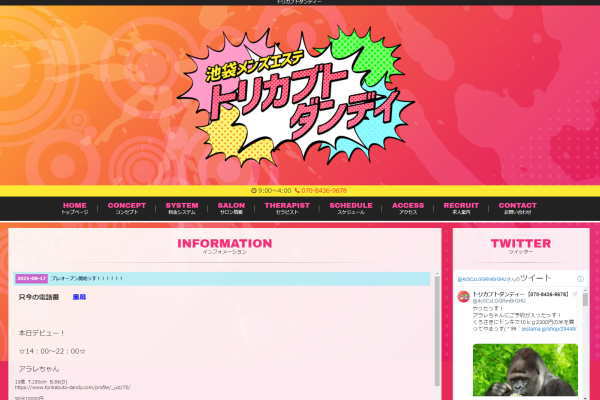View the SCHEDULE page
The height and width of the screenshot is (400, 600).
coord(350,208)
